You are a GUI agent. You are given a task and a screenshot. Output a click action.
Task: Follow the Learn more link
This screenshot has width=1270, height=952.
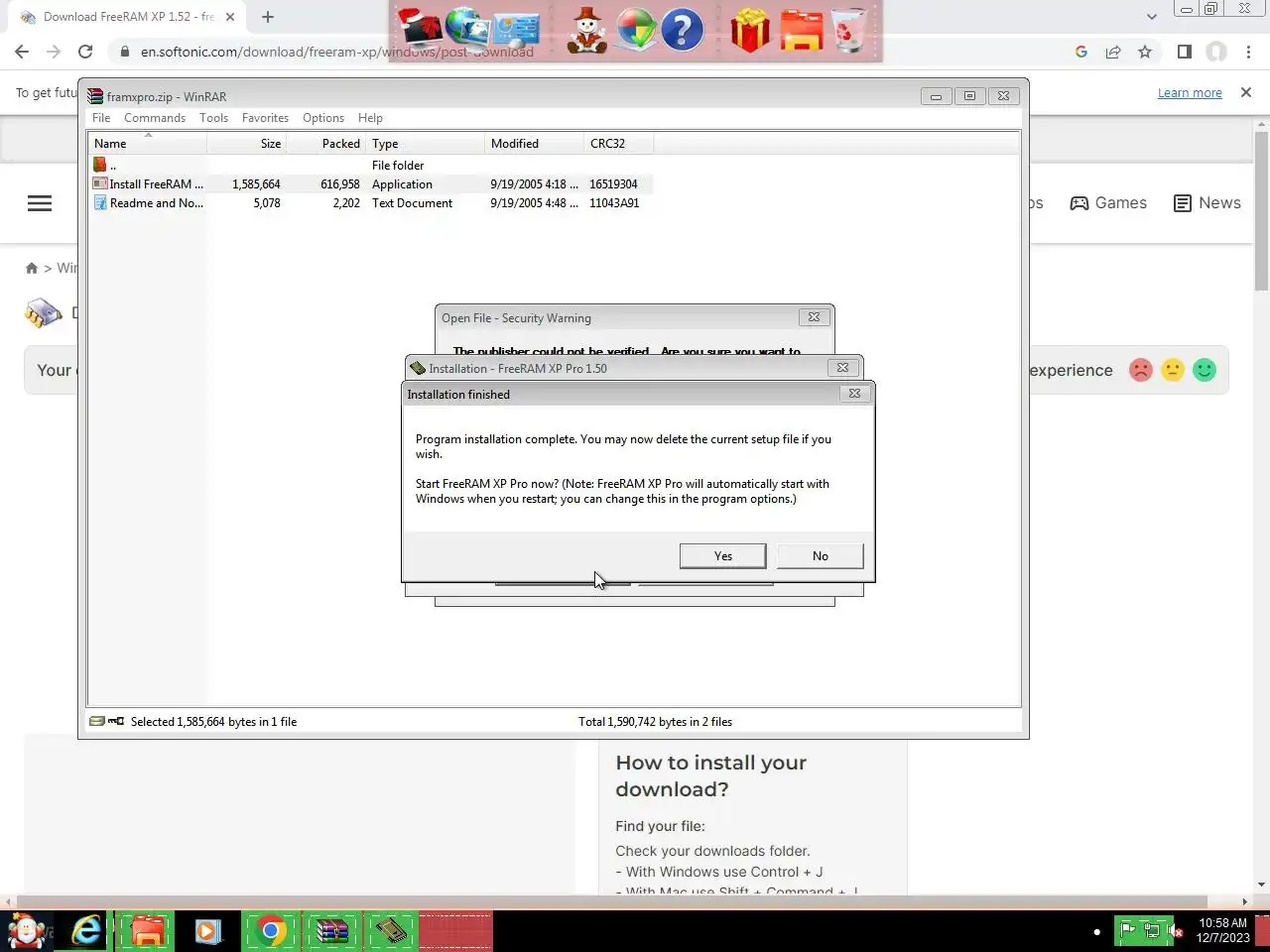point(1190,92)
